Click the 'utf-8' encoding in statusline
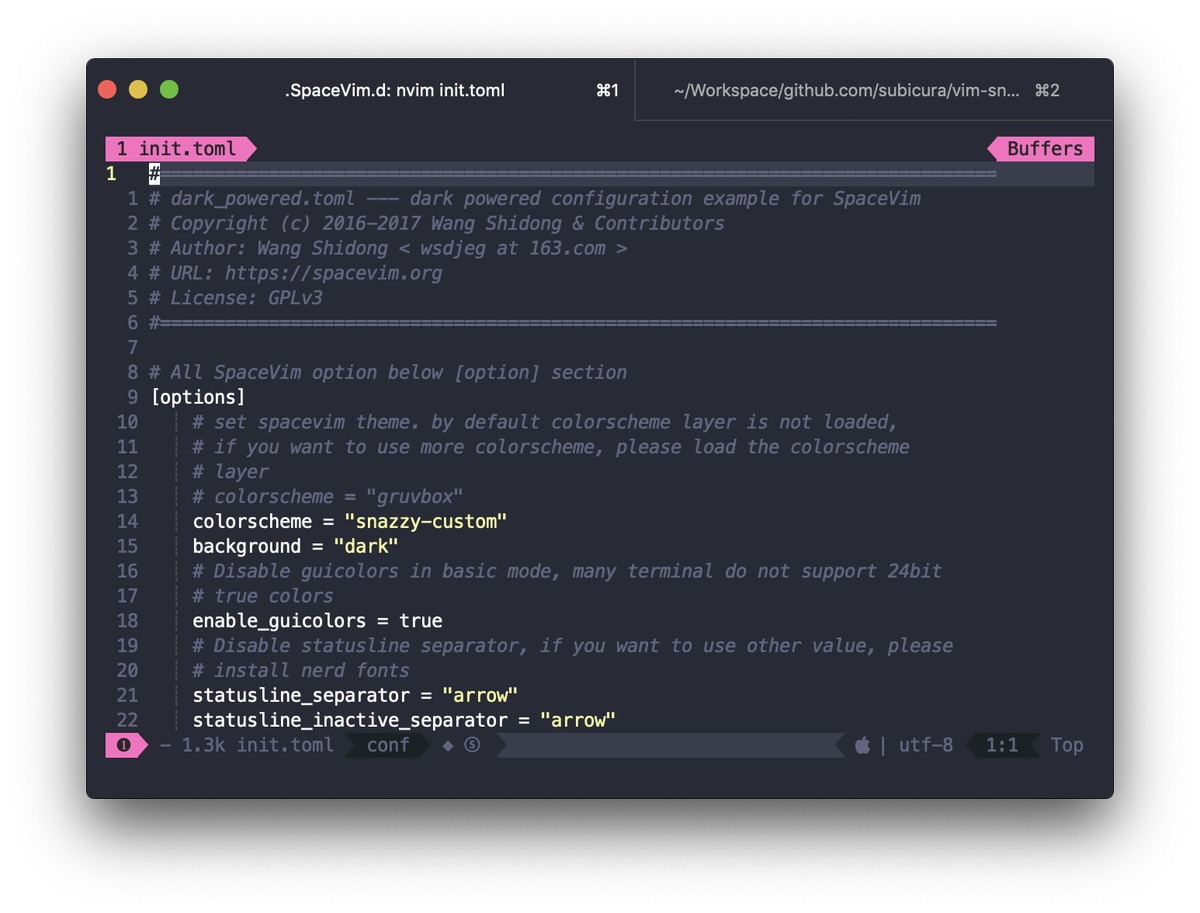 tap(926, 745)
